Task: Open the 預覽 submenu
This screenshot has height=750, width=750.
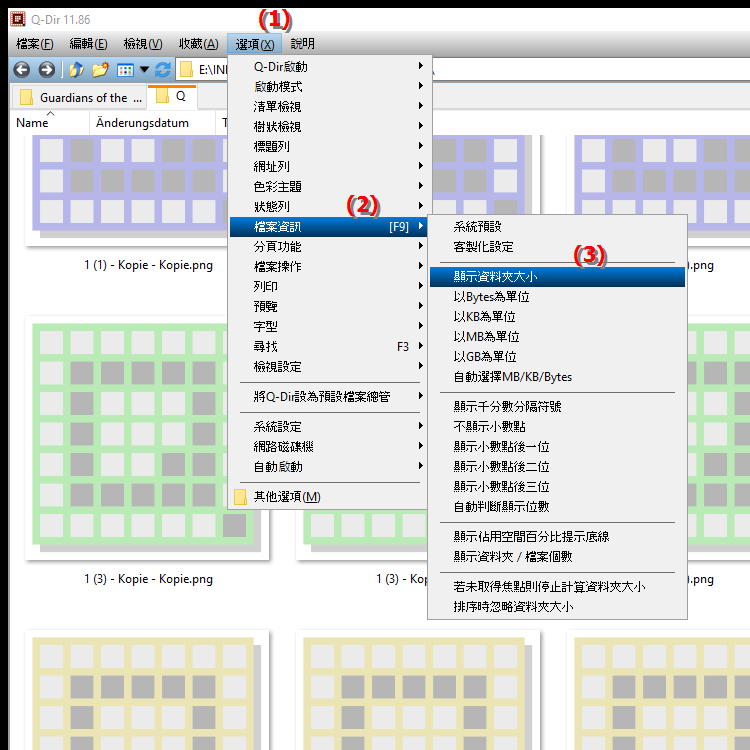Action: coord(330,307)
